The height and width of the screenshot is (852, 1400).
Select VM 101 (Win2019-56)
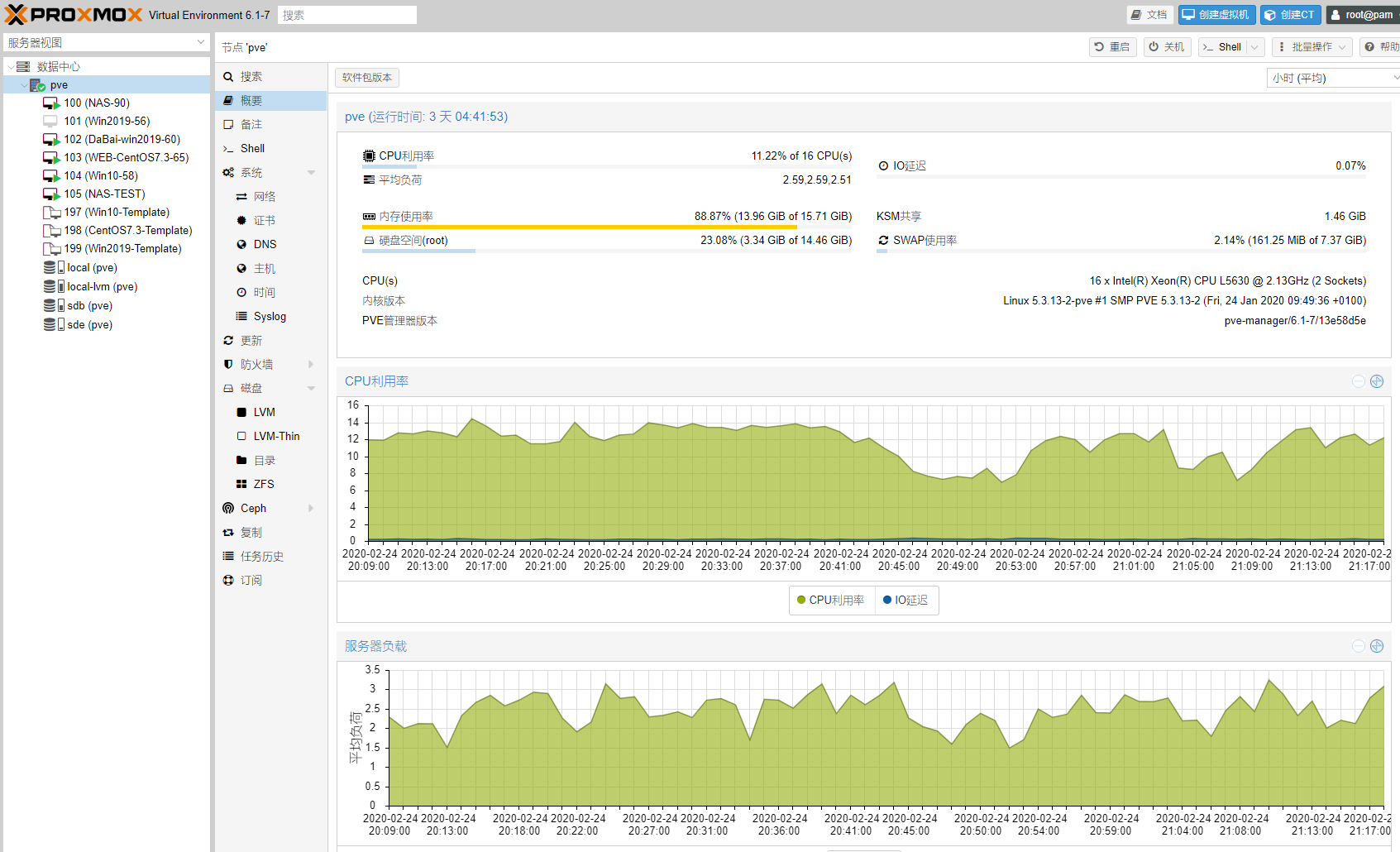pos(107,122)
